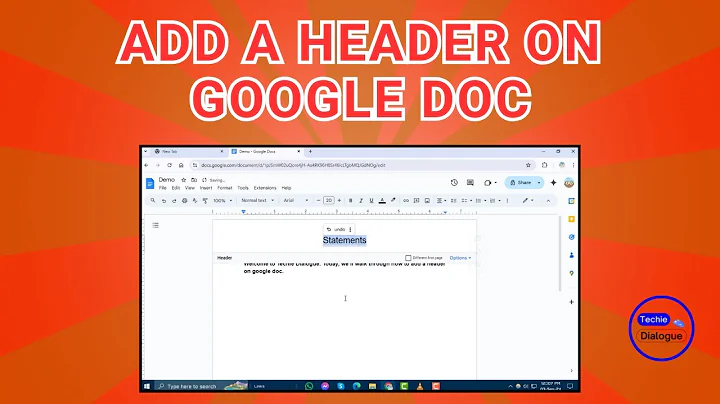Toggle italic formatting
The height and width of the screenshot is (404, 720).
pyautogui.click(x=361, y=201)
